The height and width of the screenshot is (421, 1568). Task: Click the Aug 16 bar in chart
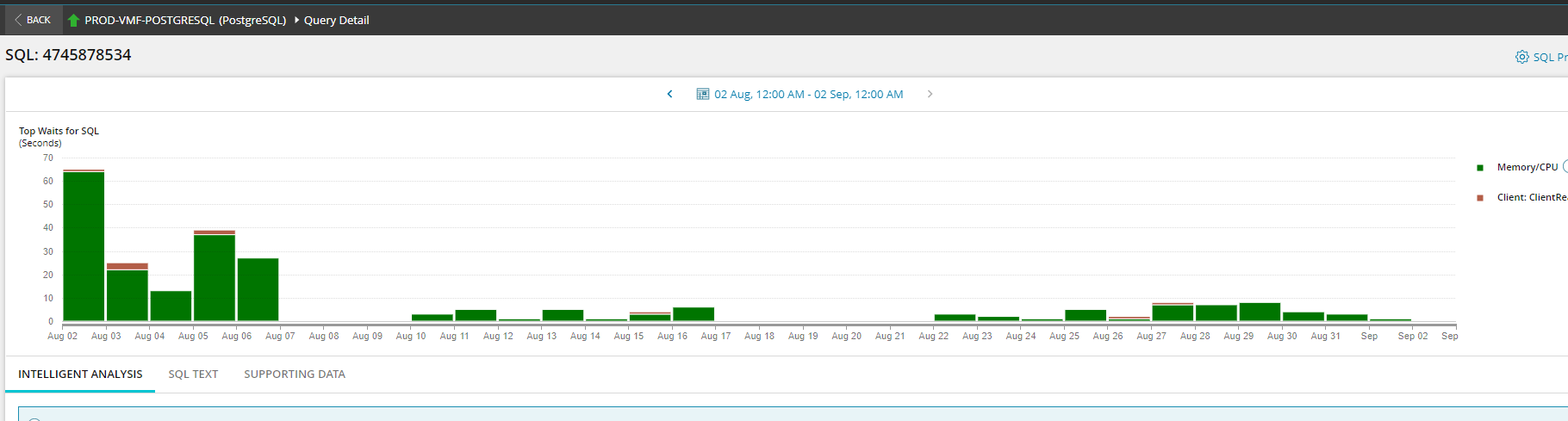coord(694,314)
